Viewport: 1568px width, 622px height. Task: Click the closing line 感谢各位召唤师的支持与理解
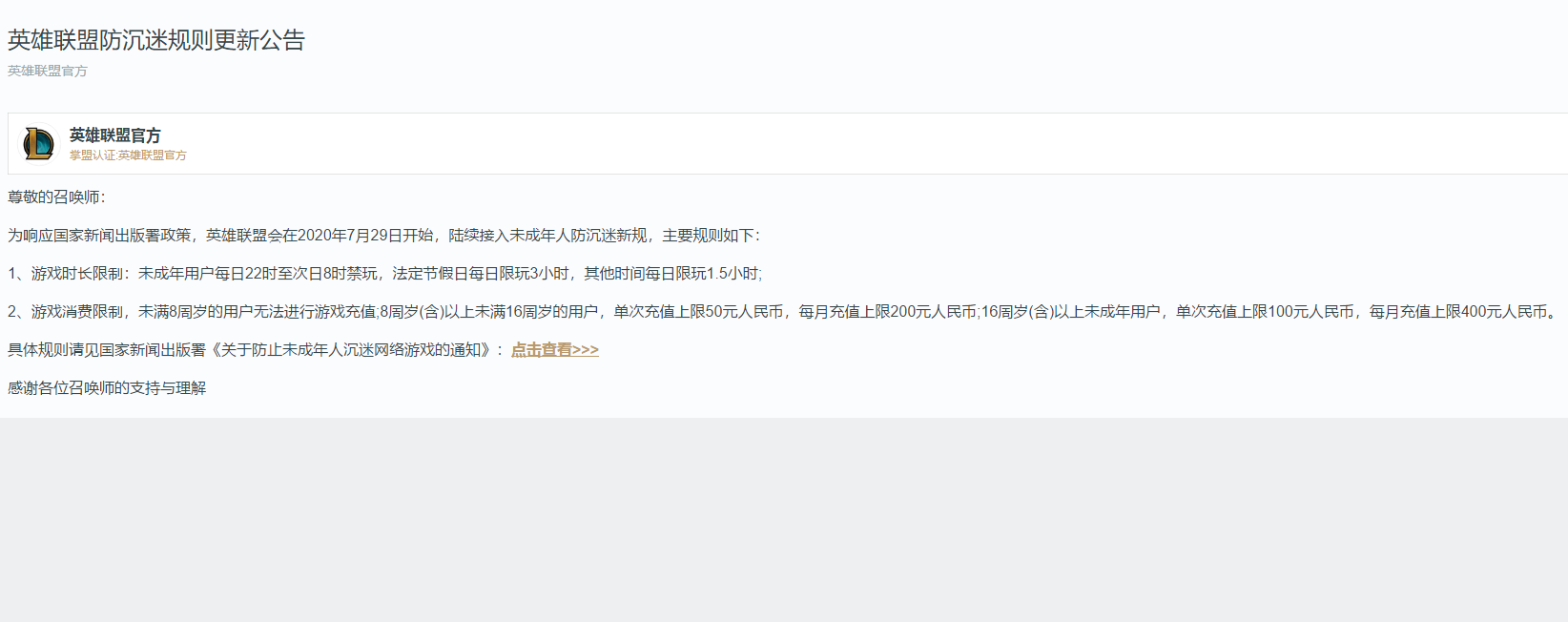pos(107,388)
